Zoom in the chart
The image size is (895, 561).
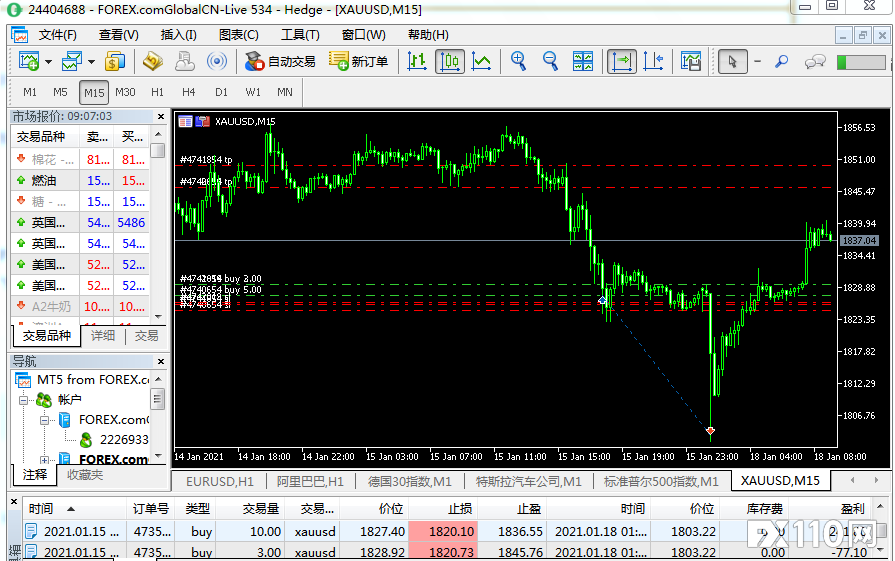click(518, 61)
